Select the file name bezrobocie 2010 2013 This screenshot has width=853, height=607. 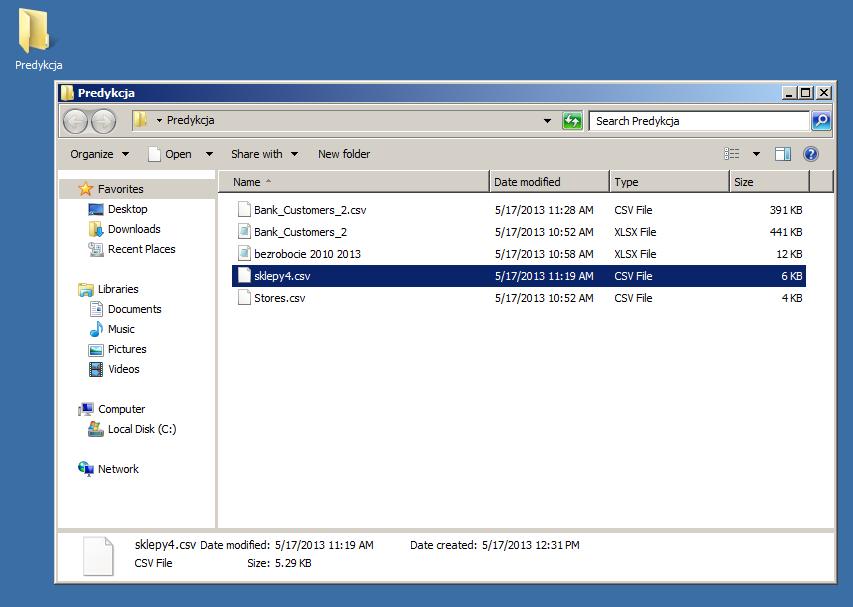pos(307,254)
